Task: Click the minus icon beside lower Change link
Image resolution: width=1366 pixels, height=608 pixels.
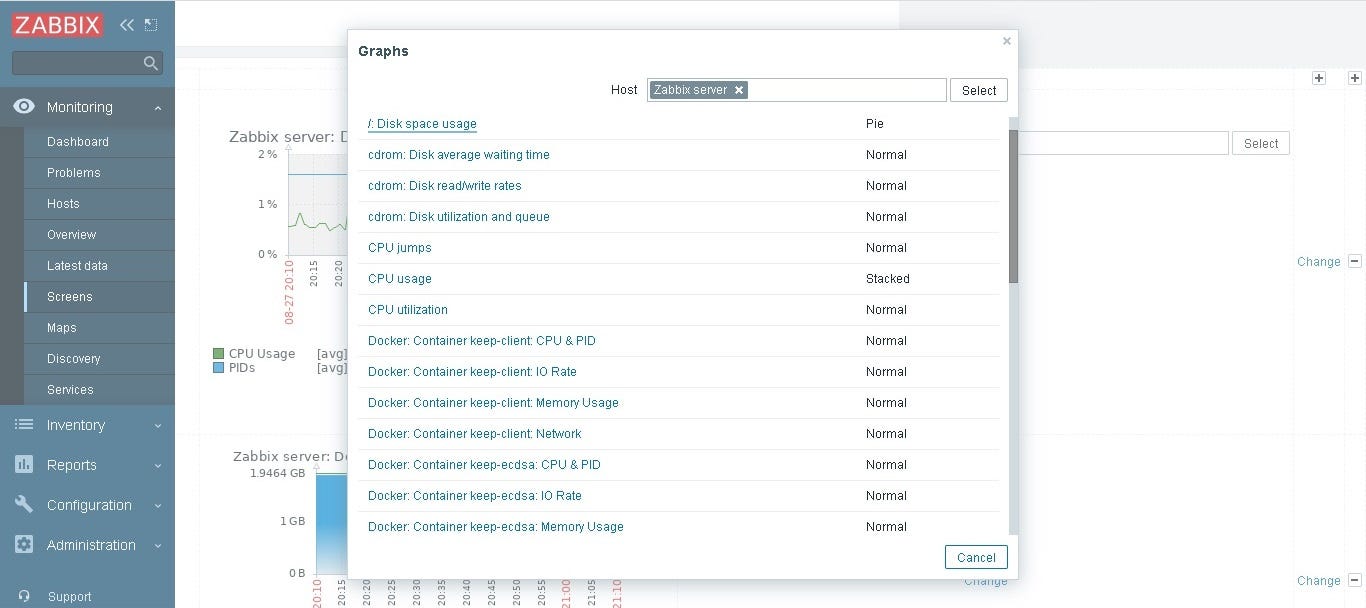Action: pos(1355,580)
